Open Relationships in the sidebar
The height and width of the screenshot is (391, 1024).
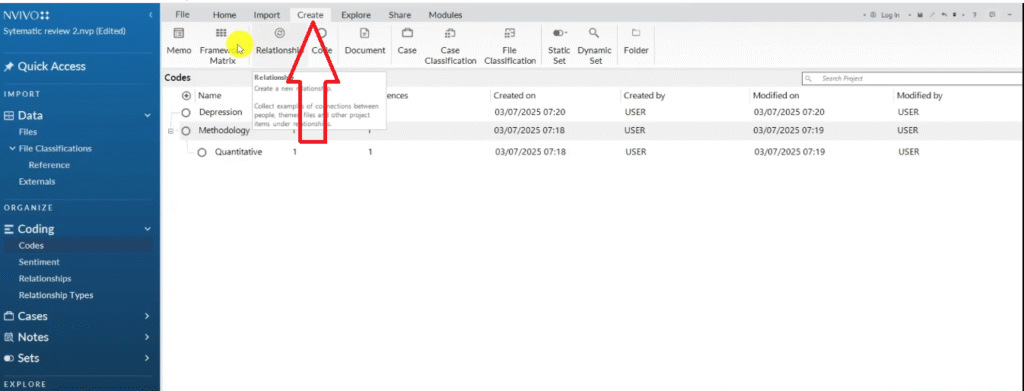[45, 279]
